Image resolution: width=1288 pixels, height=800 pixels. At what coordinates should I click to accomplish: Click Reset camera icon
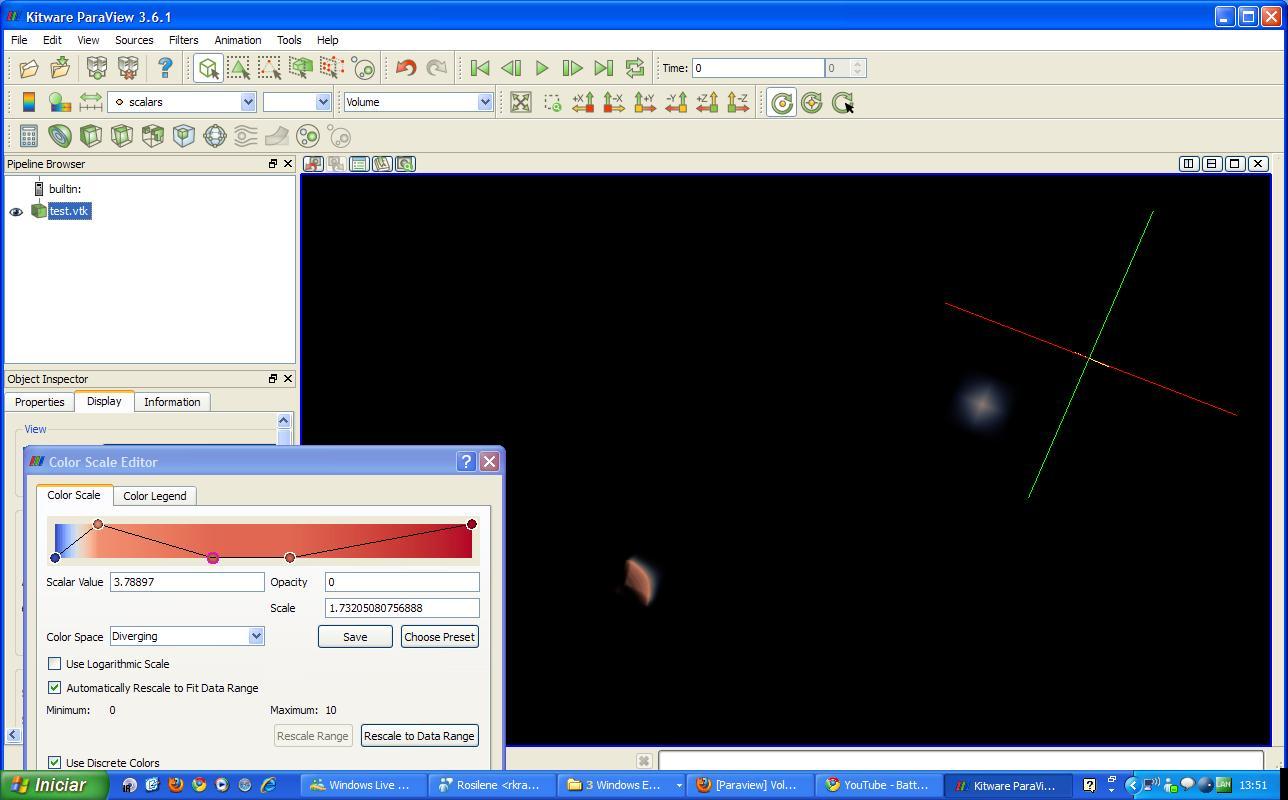[521, 102]
